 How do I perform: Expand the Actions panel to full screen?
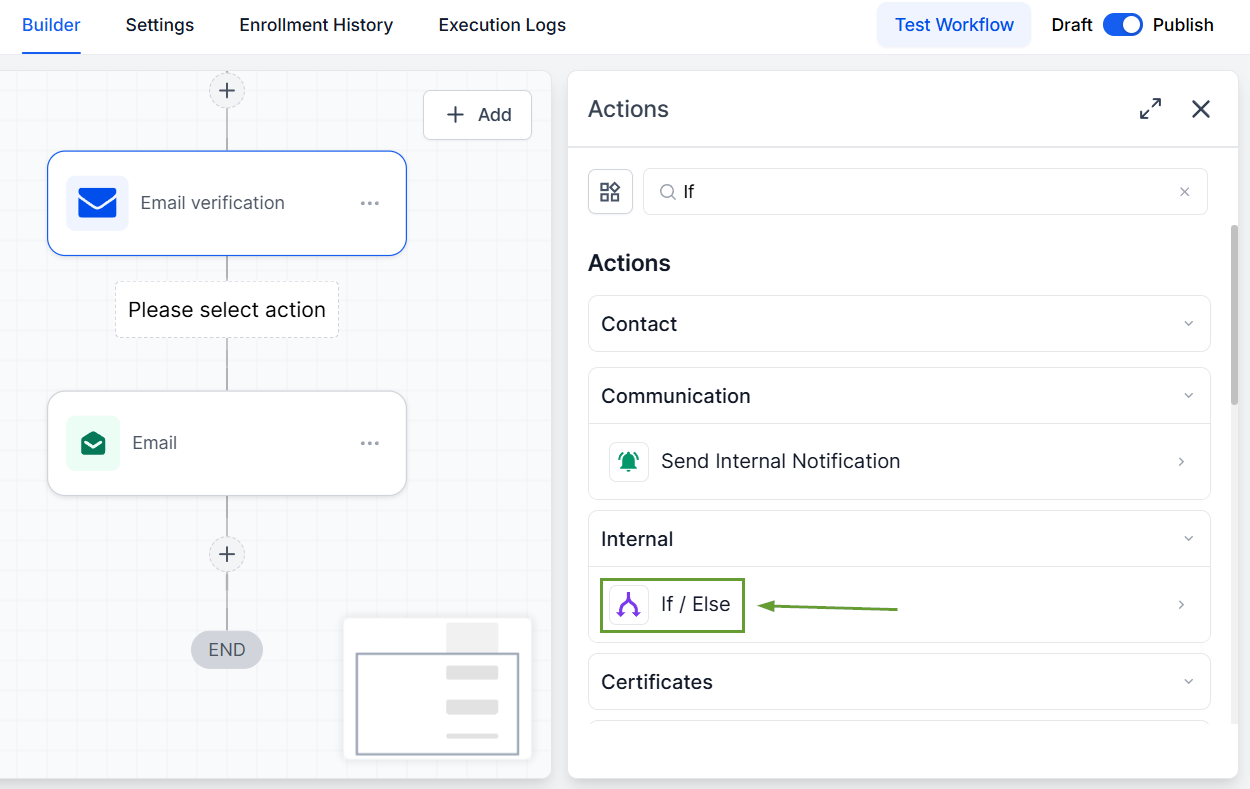coord(1151,109)
